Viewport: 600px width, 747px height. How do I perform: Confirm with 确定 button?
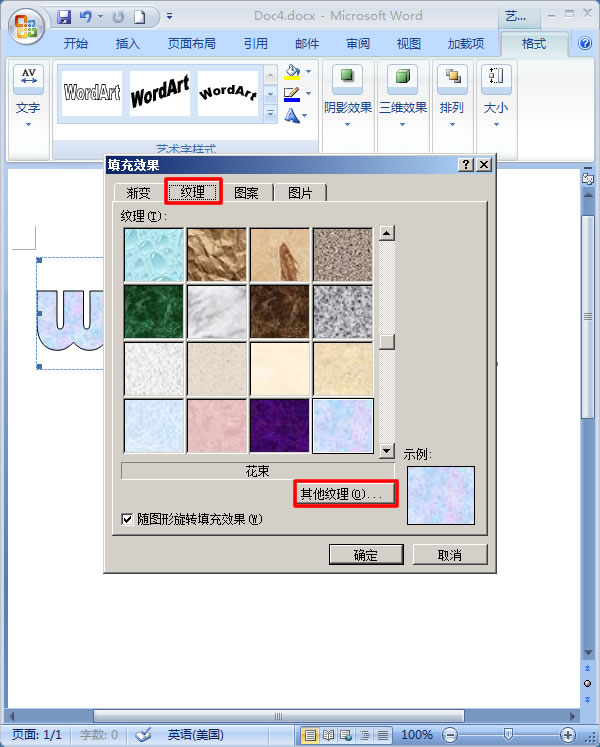click(x=366, y=555)
